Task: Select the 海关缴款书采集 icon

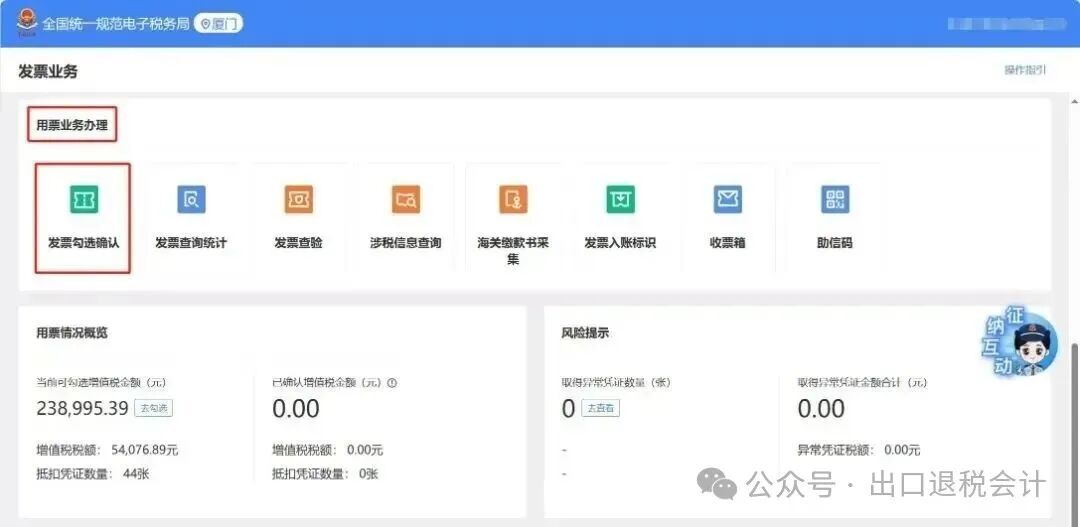Action: (x=513, y=200)
